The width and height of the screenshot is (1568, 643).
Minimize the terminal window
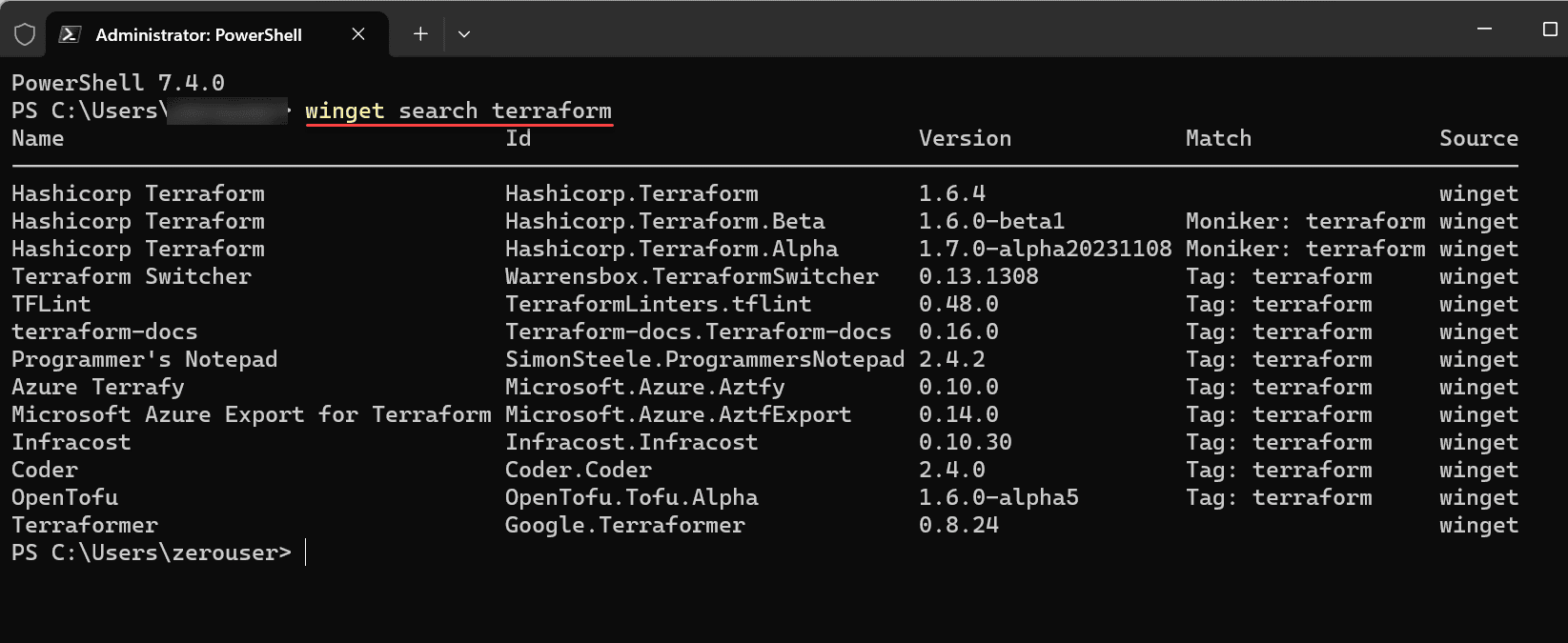click(1484, 30)
